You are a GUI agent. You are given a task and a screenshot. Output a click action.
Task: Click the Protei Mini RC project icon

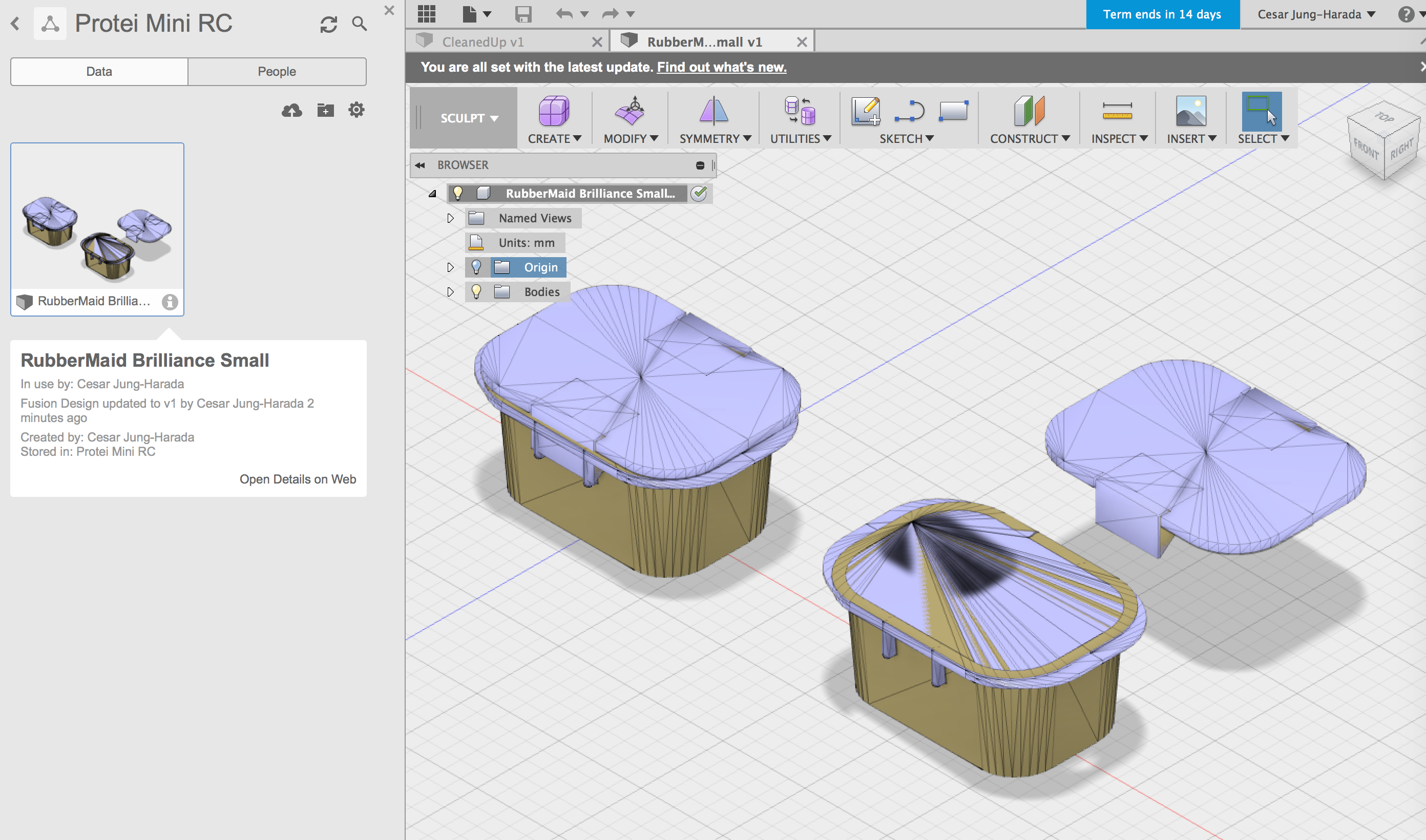point(50,24)
